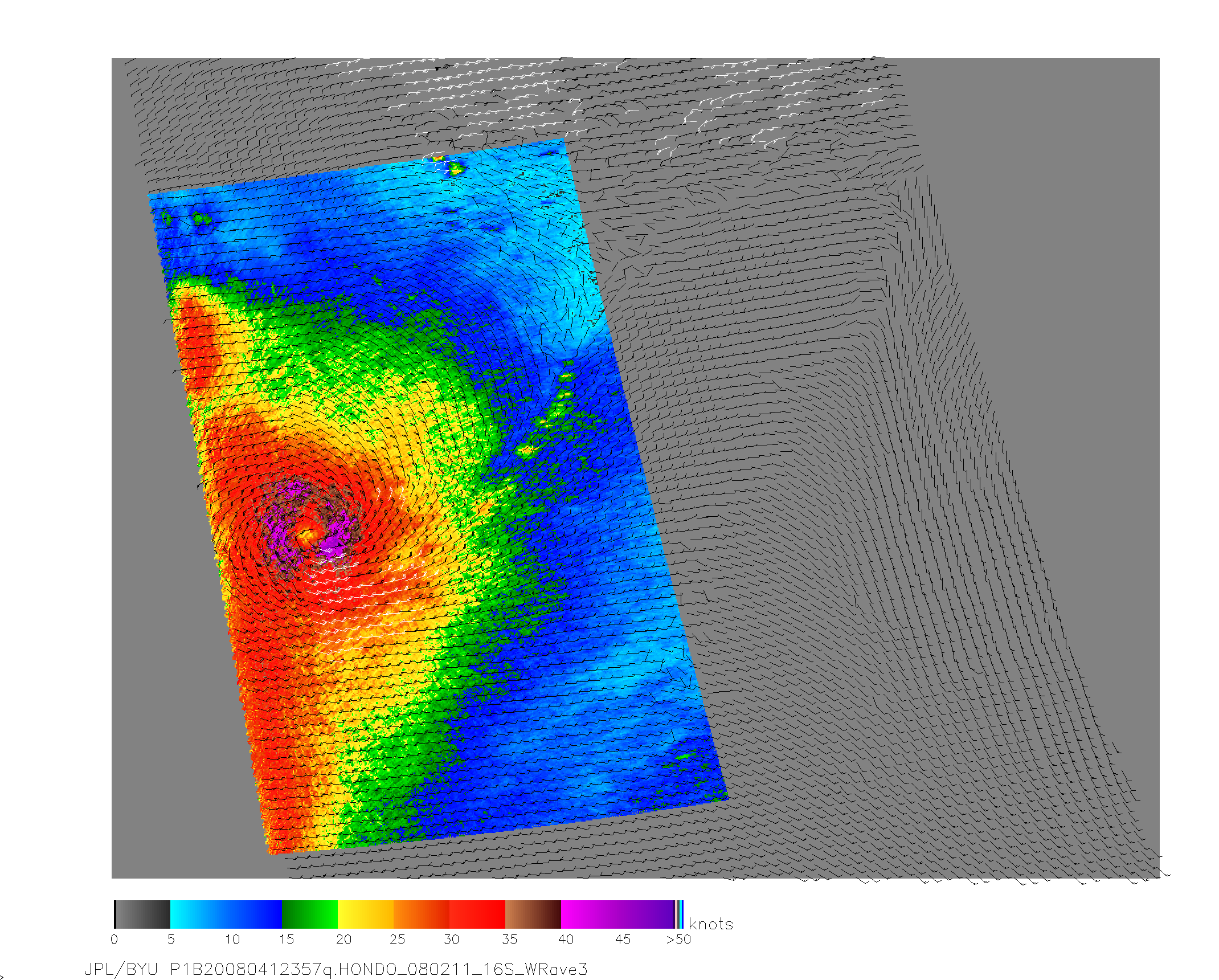This screenshot has height=980, width=1219.
Task: Click the orange 25-30 knots colorbar segment
Action: (x=422, y=914)
